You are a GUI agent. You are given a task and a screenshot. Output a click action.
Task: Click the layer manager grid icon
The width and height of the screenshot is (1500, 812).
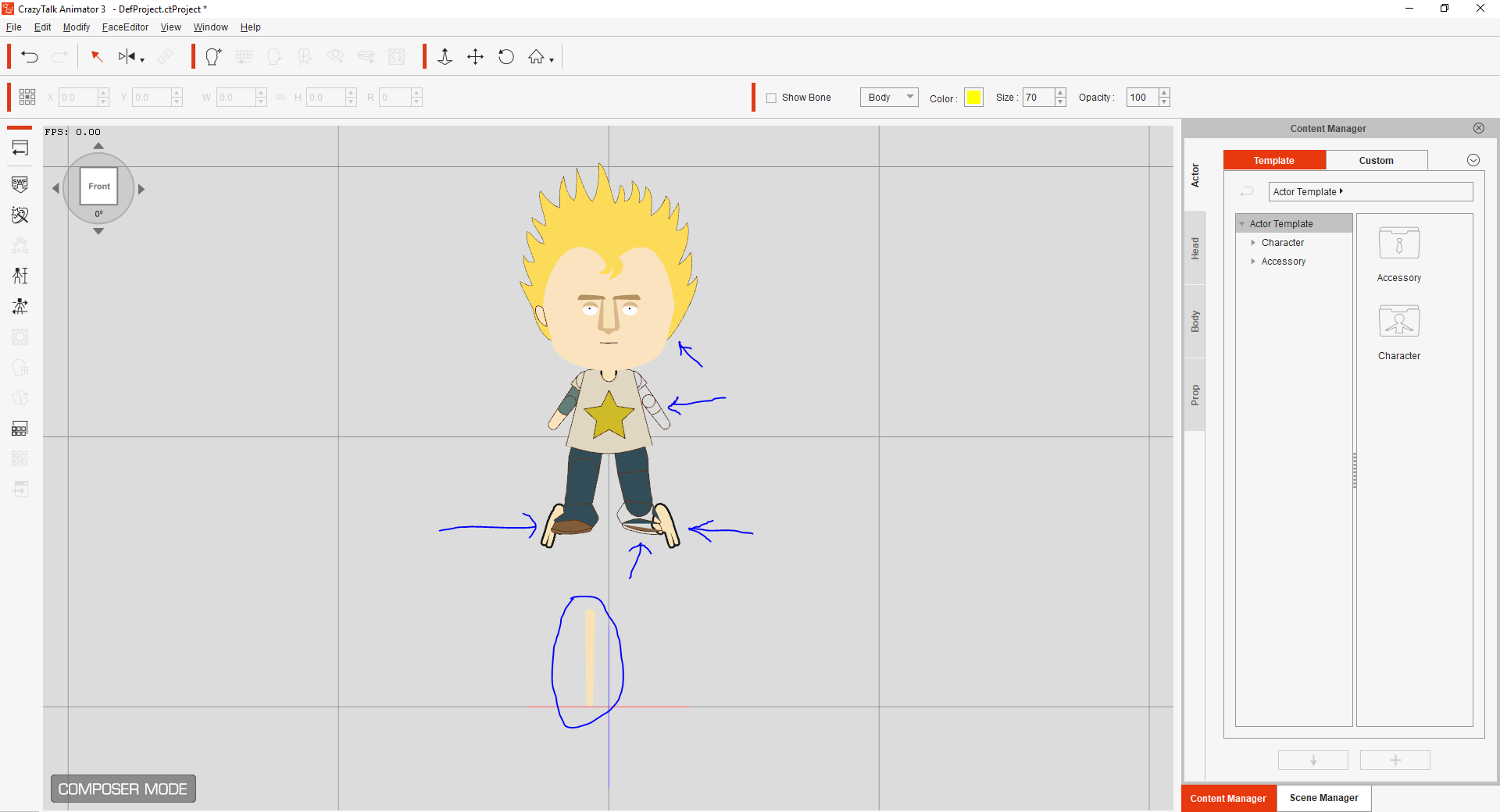point(20,429)
